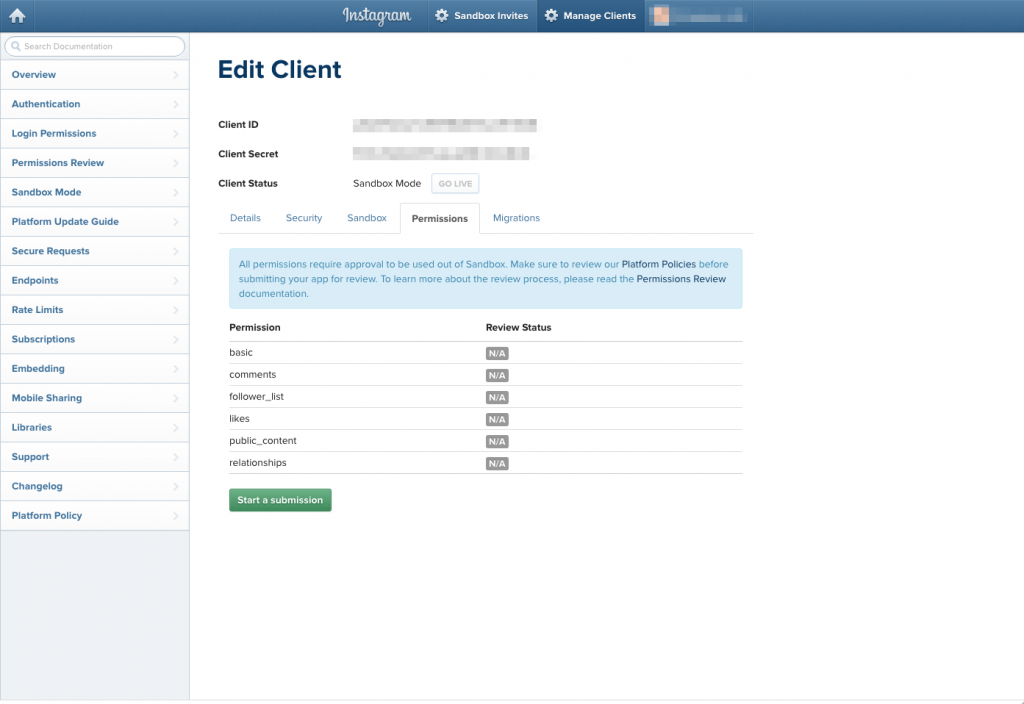The height and width of the screenshot is (704, 1024).
Task: Expand the Endpoints sidebar arrow
Action: tap(176, 281)
